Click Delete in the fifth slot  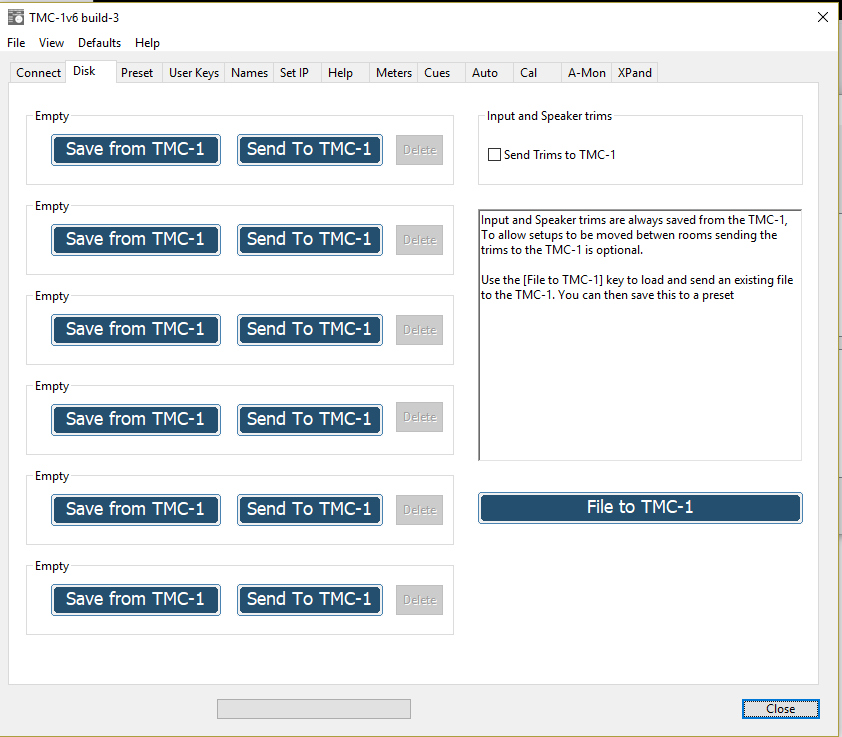[419, 510]
